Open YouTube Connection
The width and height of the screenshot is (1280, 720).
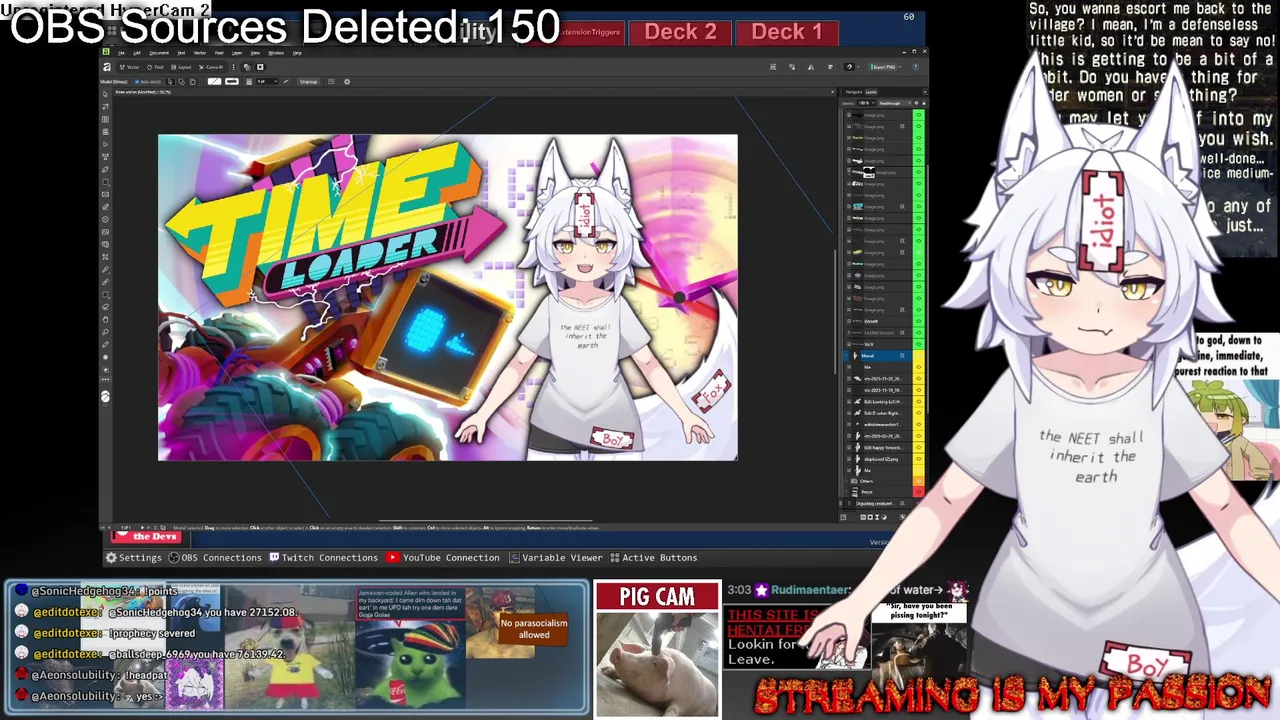click(x=443, y=557)
